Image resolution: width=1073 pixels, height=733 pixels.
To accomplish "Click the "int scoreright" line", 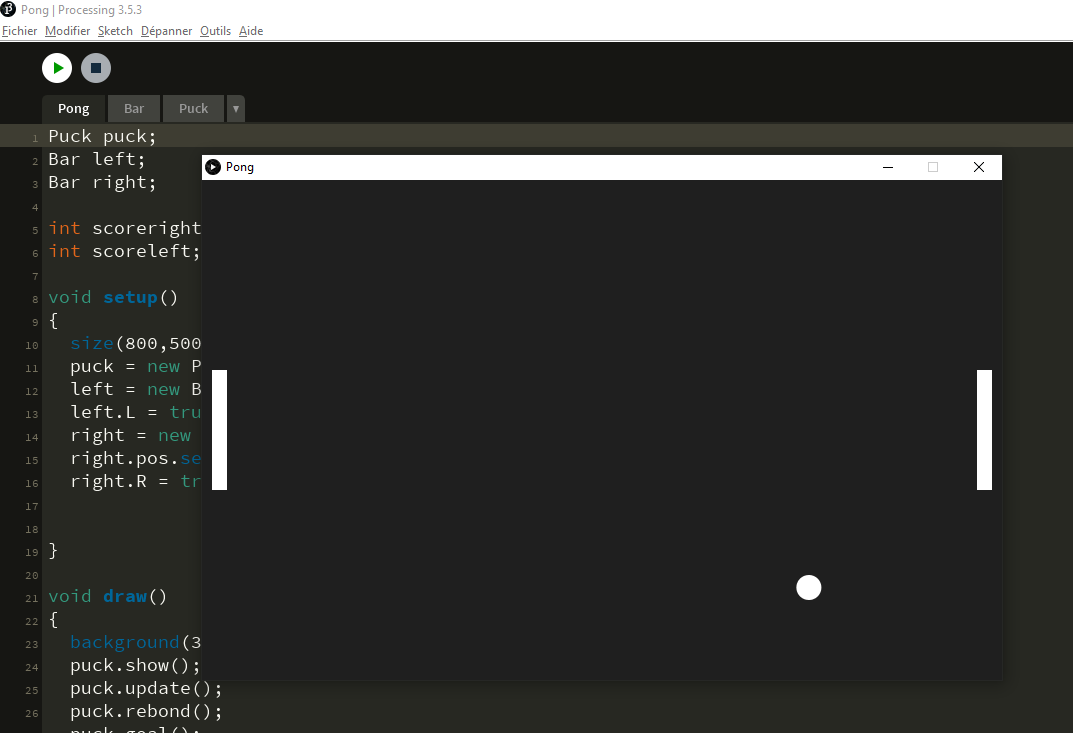I will (x=124, y=228).
